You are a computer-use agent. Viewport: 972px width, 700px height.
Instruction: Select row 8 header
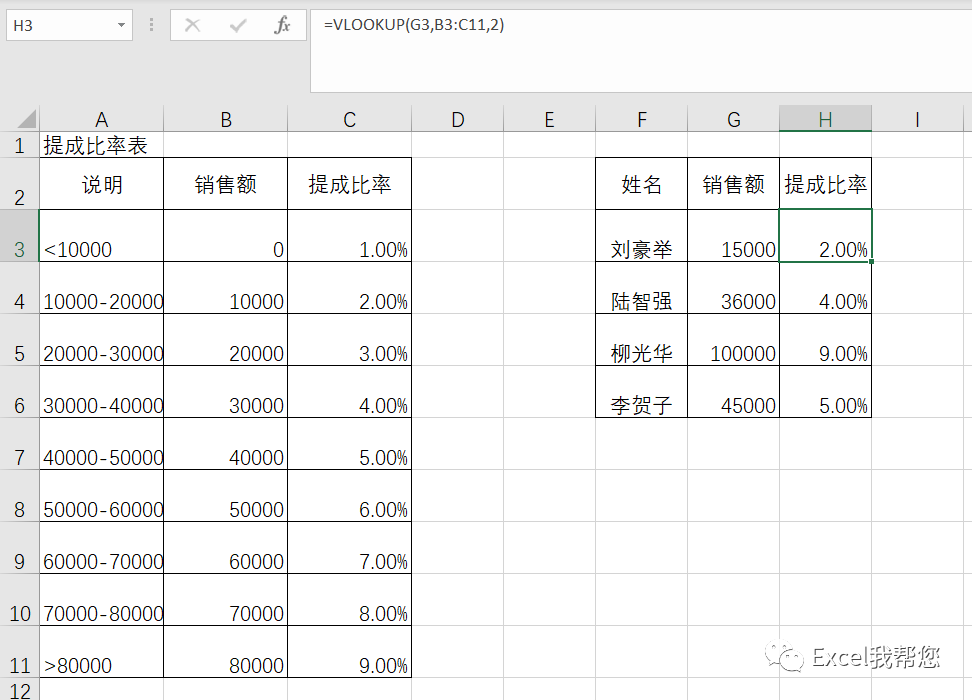(x=20, y=497)
